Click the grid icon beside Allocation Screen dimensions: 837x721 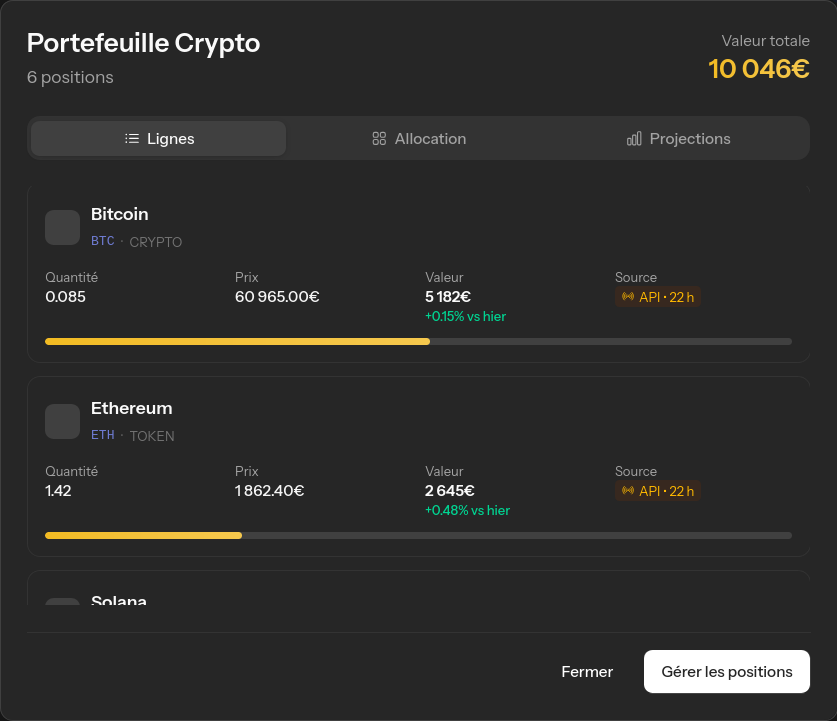(x=379, y=139)
